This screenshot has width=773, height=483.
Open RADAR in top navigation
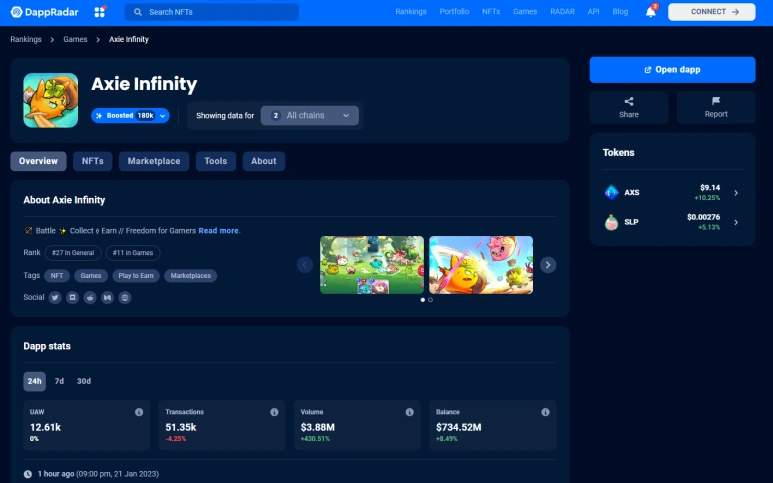point(562,11)
